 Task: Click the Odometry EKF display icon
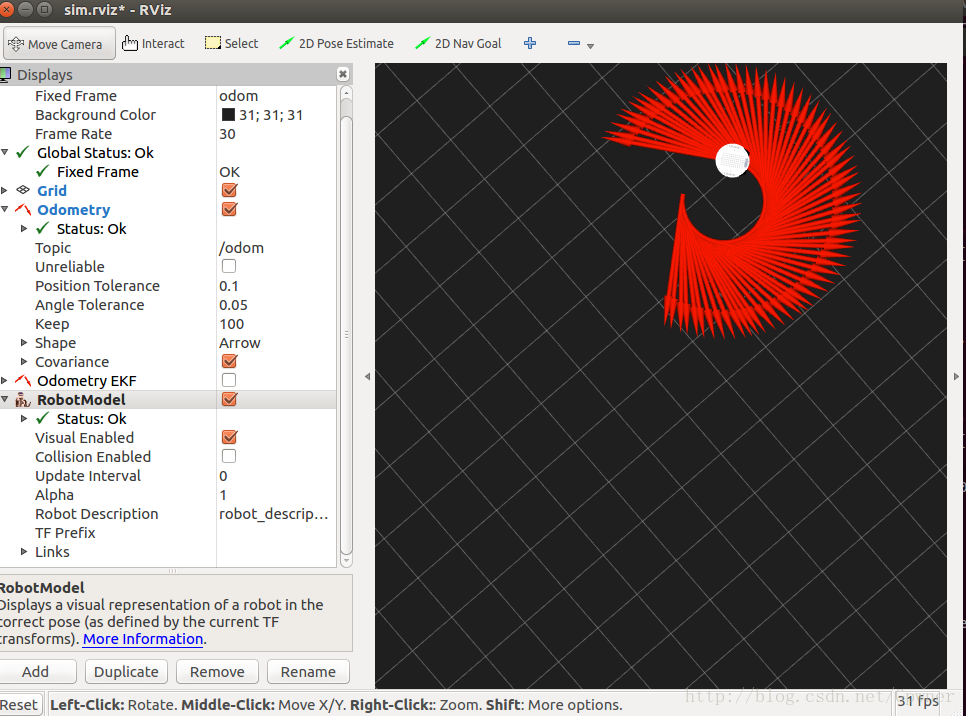click(x=23, y=380)
